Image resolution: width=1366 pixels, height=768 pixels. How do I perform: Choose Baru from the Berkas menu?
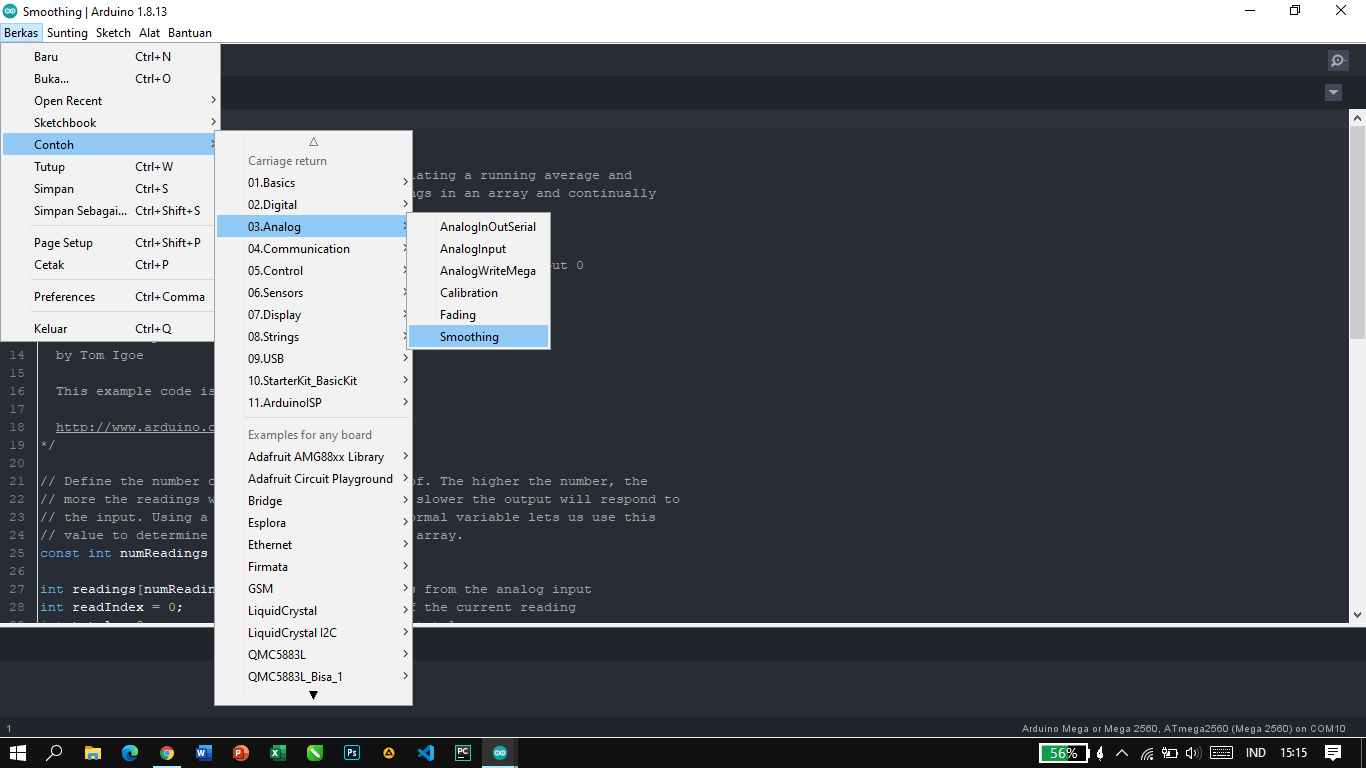click(110, 57)
